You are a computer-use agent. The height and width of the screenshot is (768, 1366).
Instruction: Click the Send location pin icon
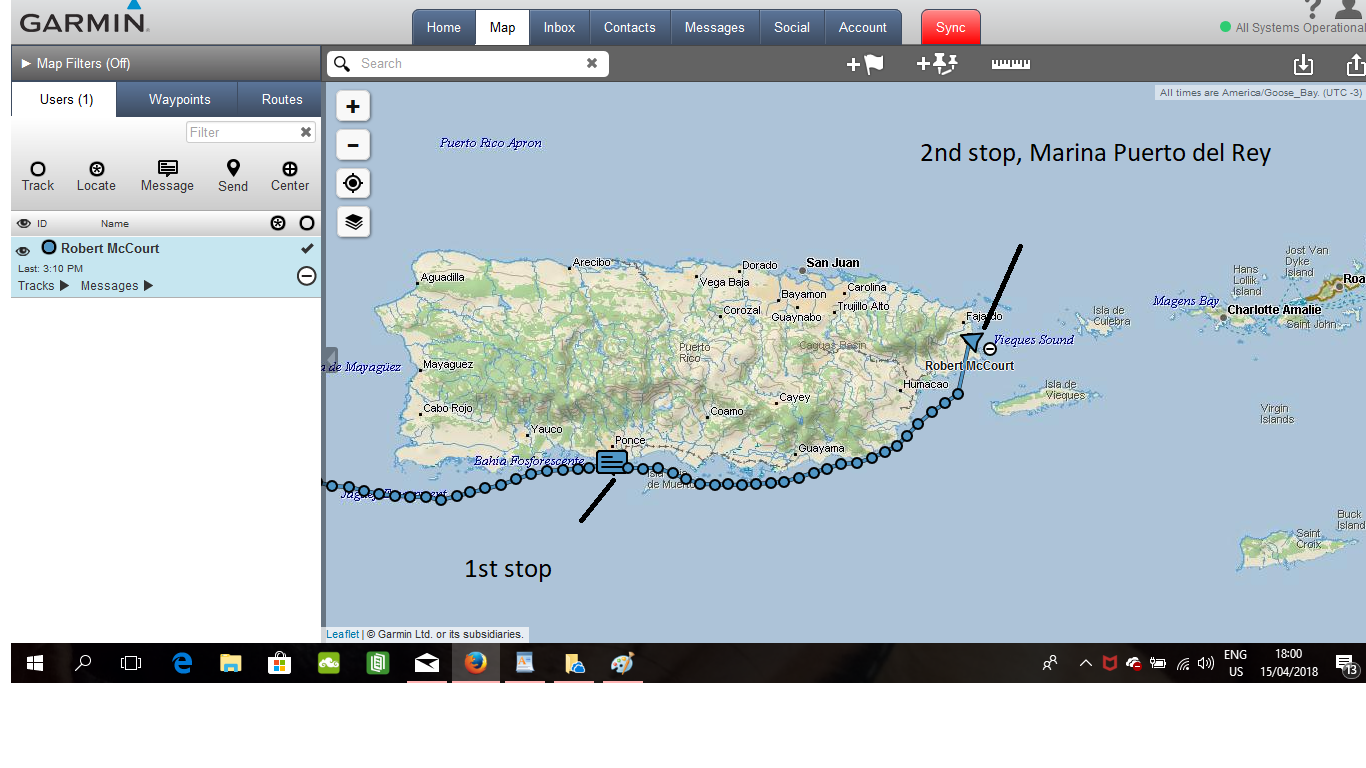[233, 176]
